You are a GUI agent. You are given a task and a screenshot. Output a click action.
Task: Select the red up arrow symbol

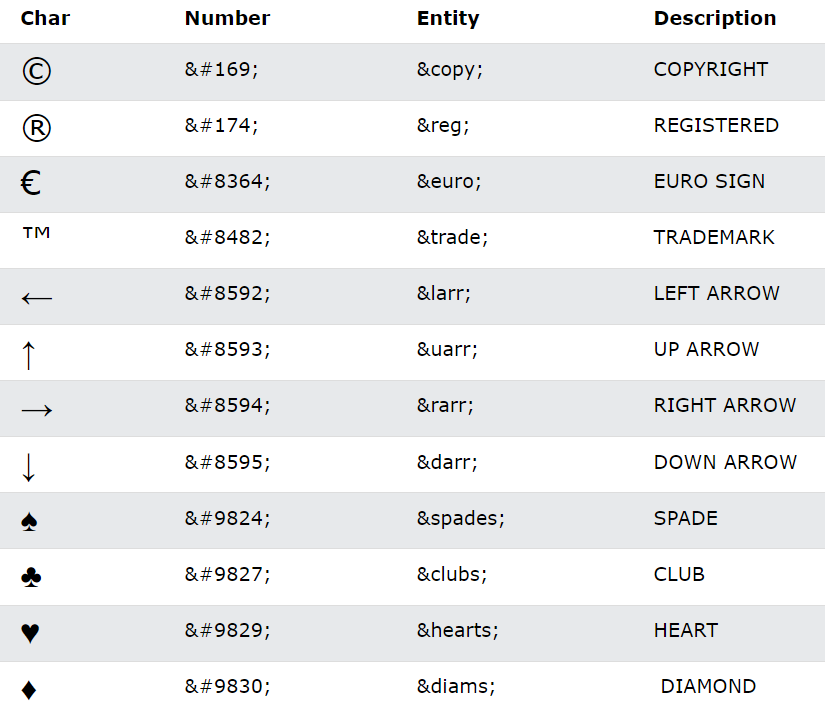(x=28, y=353)
